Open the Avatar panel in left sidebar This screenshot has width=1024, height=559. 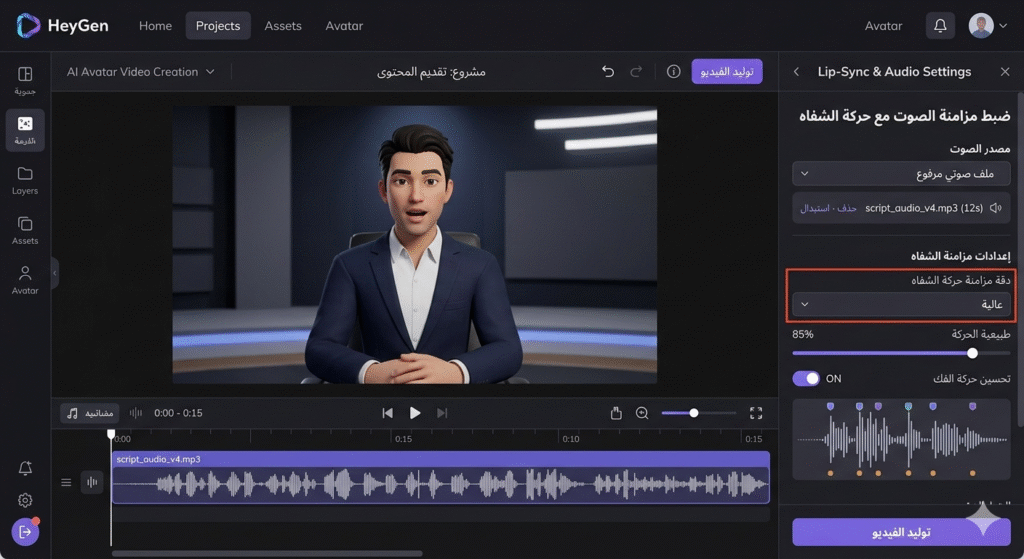[x=25, y=279]
